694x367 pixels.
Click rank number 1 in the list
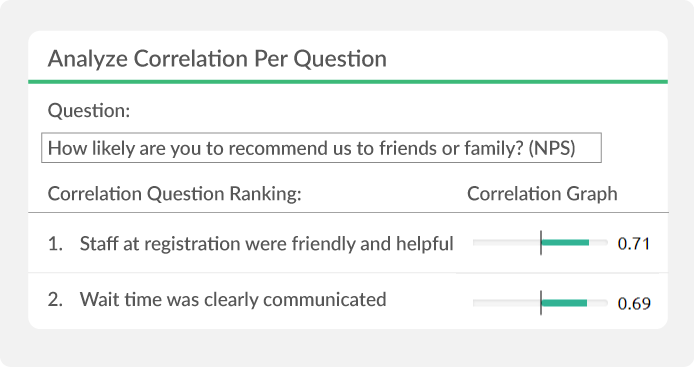click(55, 243)
